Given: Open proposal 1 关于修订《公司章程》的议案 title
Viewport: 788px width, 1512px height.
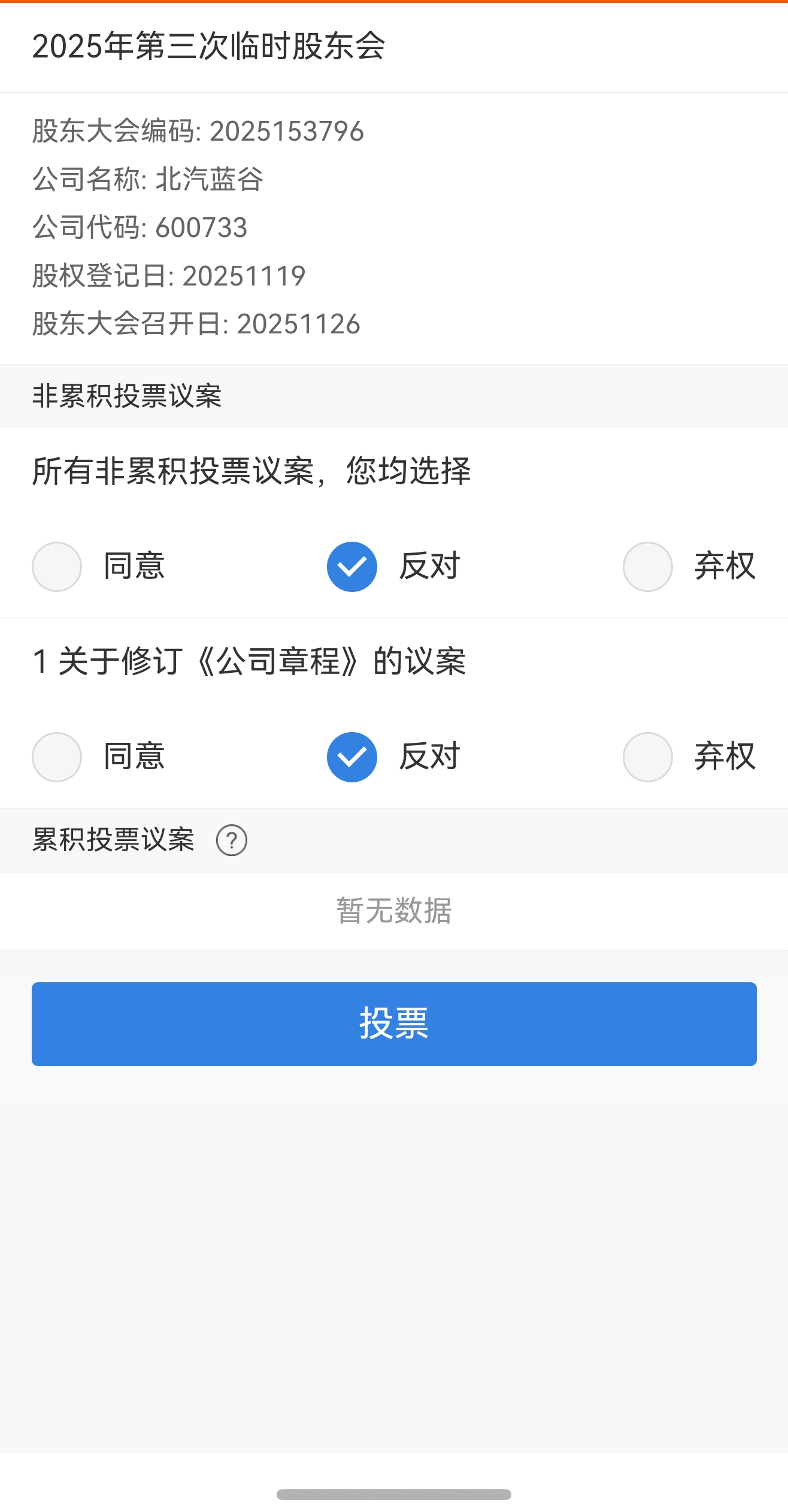Looking at the screenshot, I should 249,661.
